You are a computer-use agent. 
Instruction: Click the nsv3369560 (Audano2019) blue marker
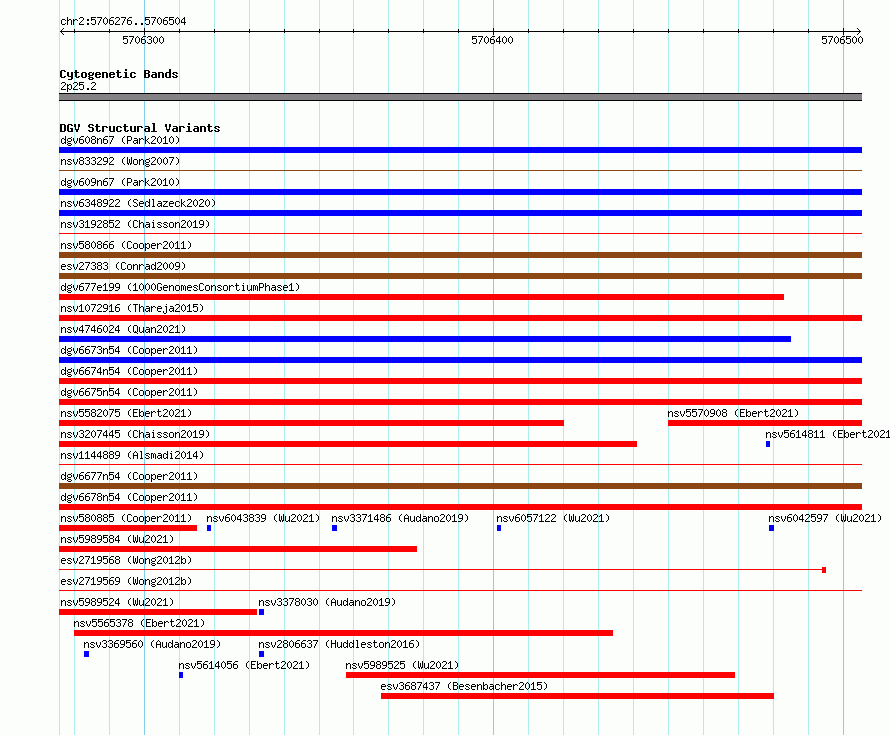86,654
